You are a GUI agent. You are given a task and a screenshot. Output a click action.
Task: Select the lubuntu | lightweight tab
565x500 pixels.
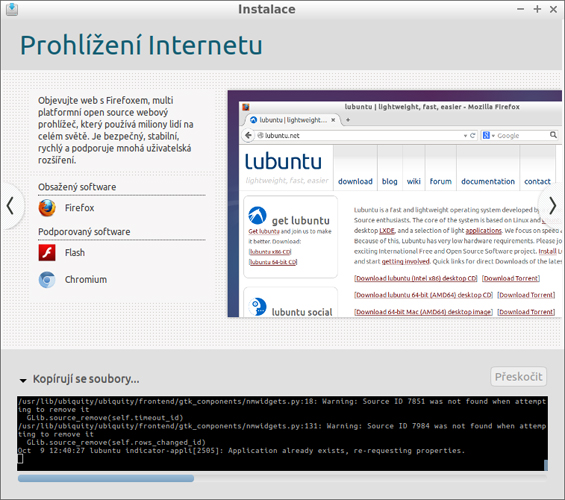[293, 120]
